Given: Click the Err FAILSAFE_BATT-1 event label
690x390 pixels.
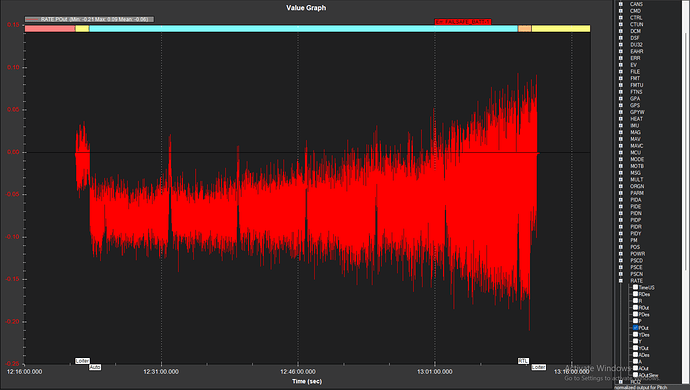Looking at the screenshot, I should pyautogui.click(x=462, y=22).
